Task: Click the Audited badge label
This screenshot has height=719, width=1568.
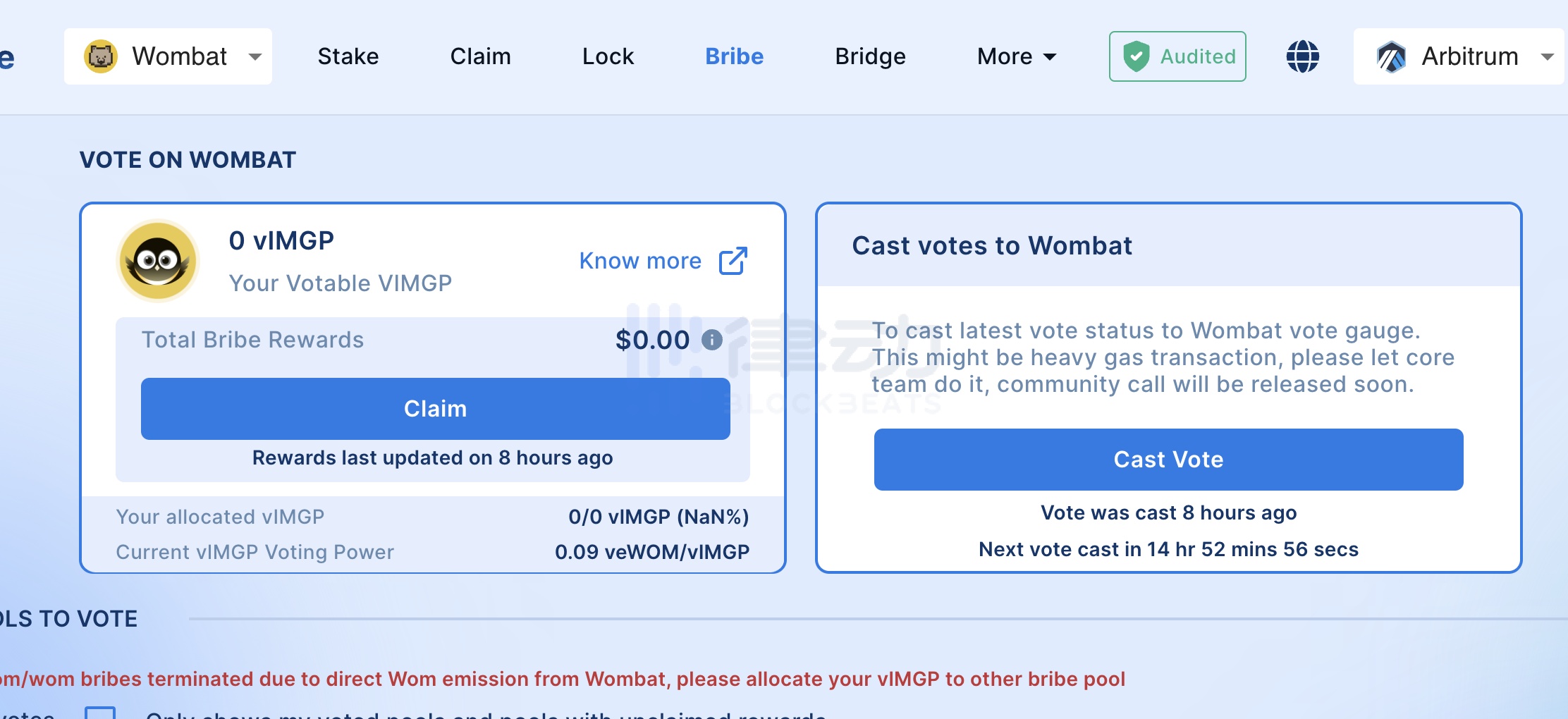Action: coord(1197,56)
